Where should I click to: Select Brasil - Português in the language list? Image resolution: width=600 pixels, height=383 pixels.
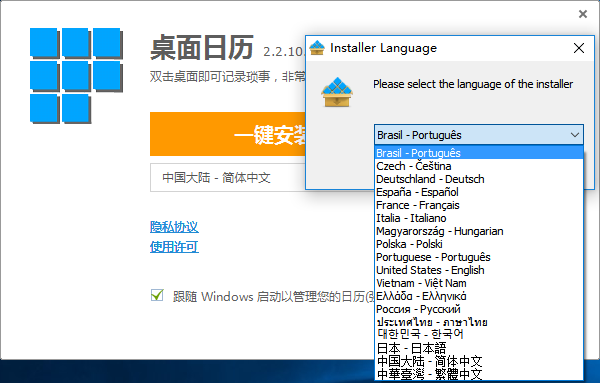pyautogui.click(x=479, y=153)
